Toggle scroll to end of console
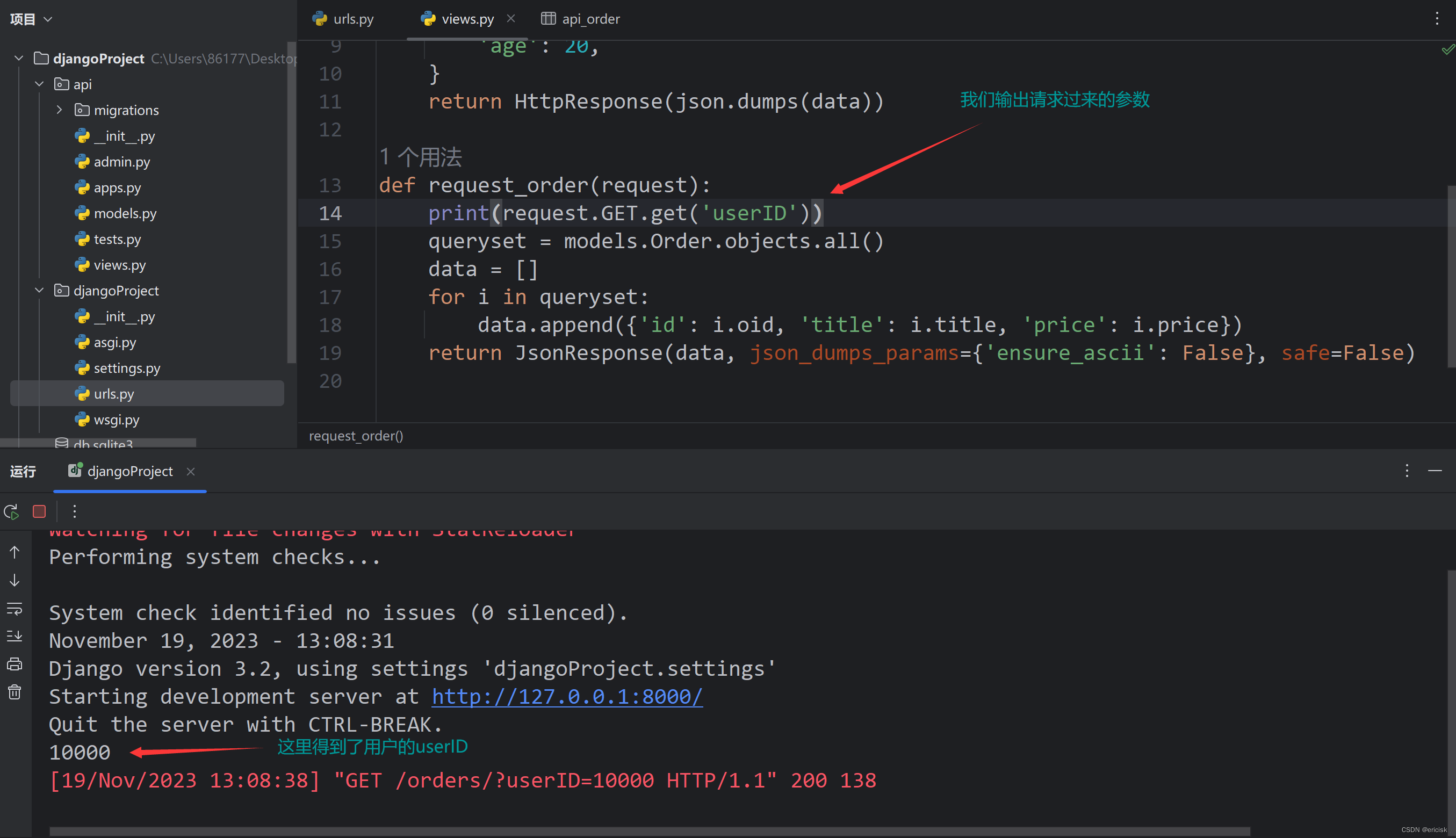 click(15, 636)
